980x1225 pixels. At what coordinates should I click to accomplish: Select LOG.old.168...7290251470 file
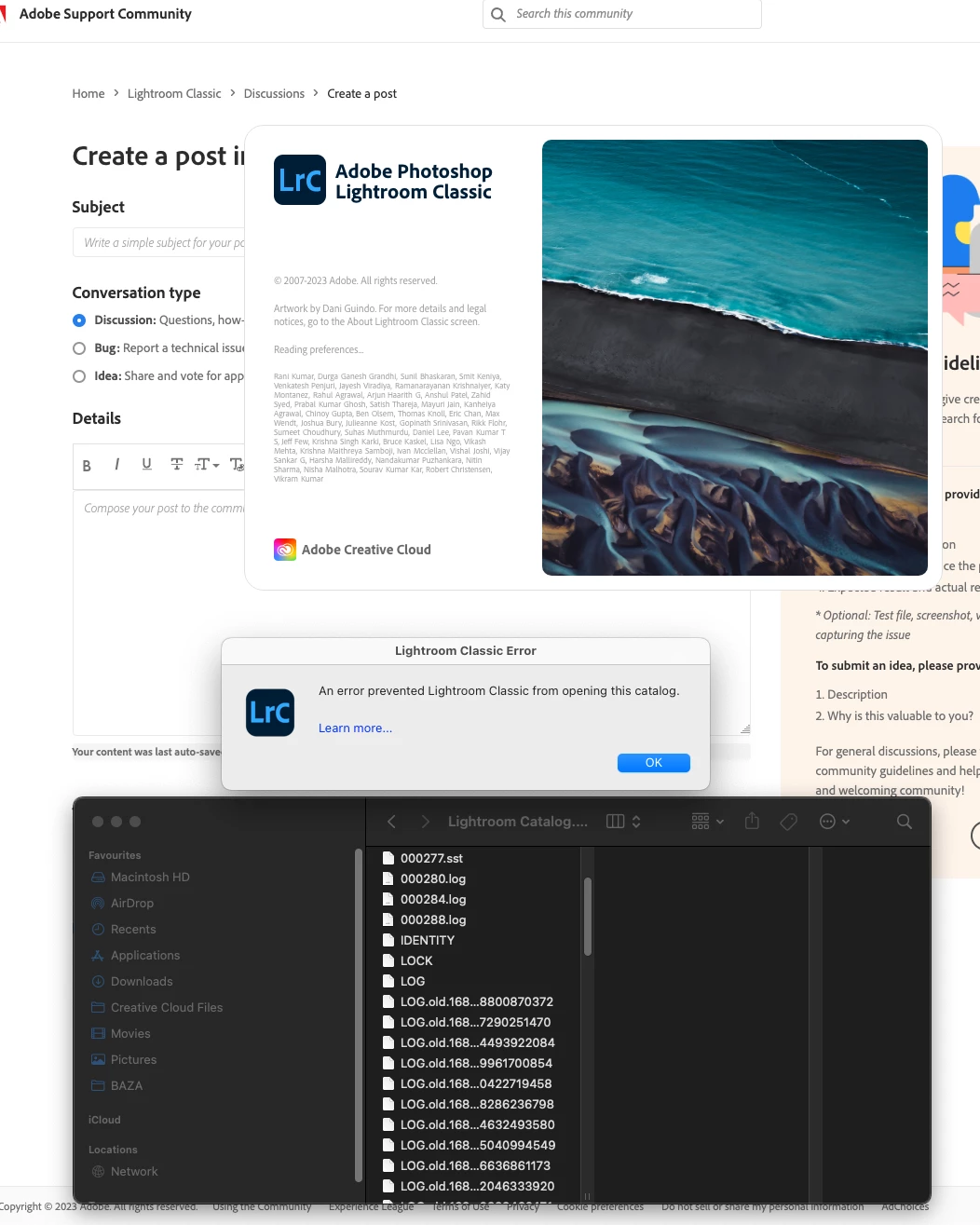pos(467,1022)
